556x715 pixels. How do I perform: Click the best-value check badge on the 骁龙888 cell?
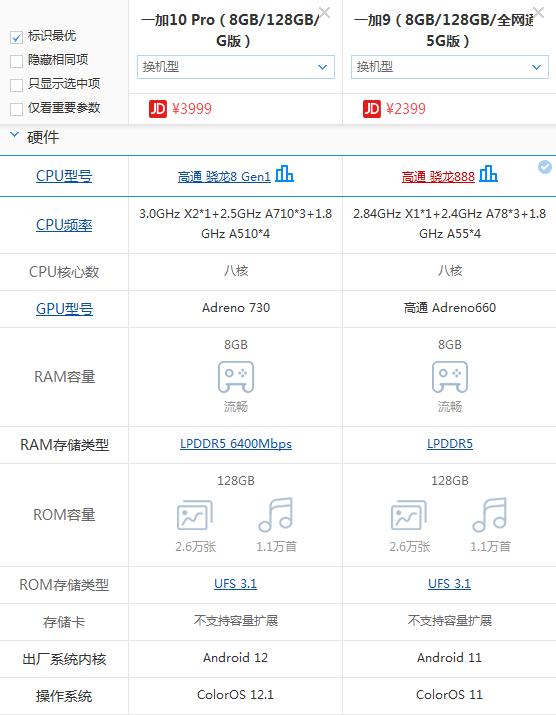545,167
